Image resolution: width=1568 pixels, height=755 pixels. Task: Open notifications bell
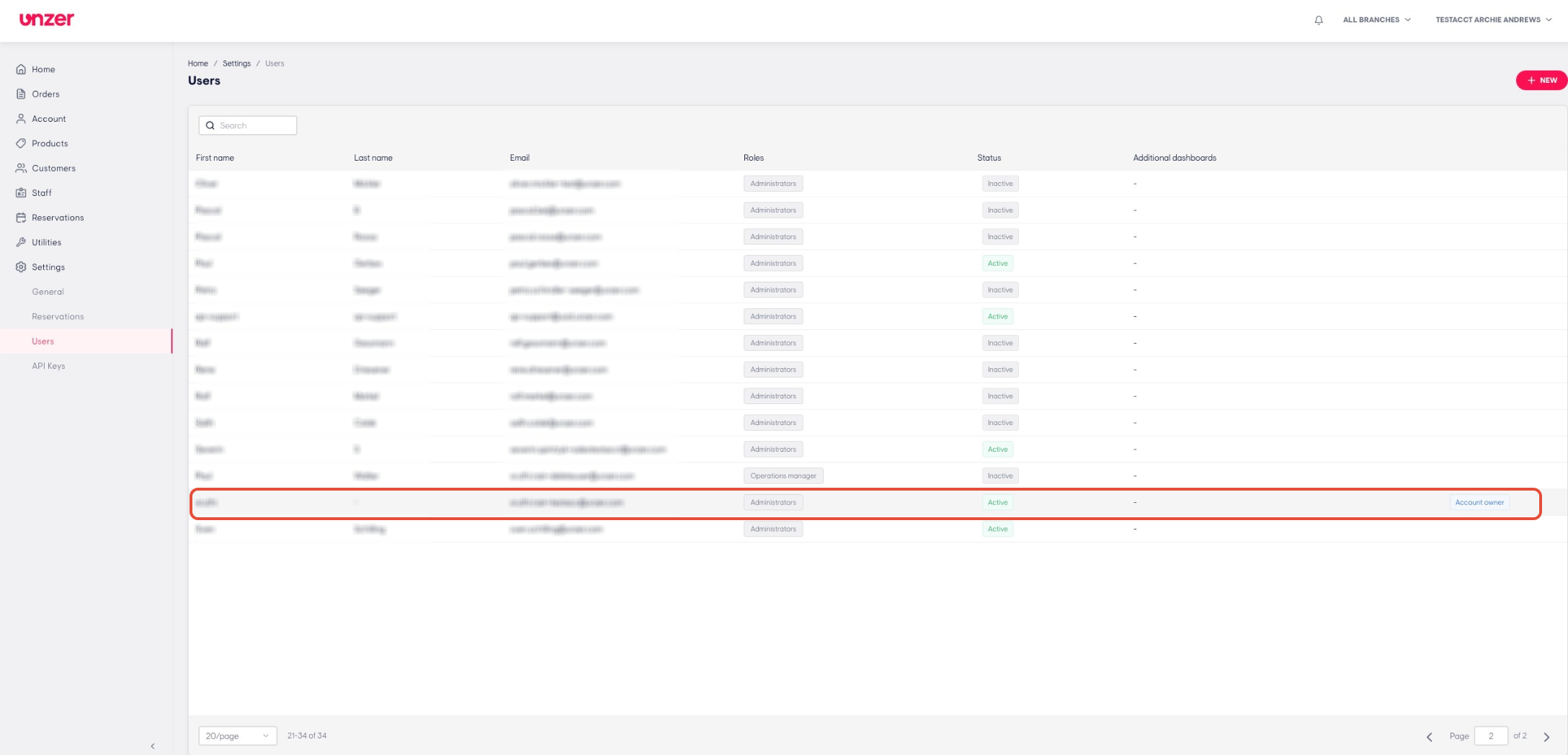coord(1319,20)
